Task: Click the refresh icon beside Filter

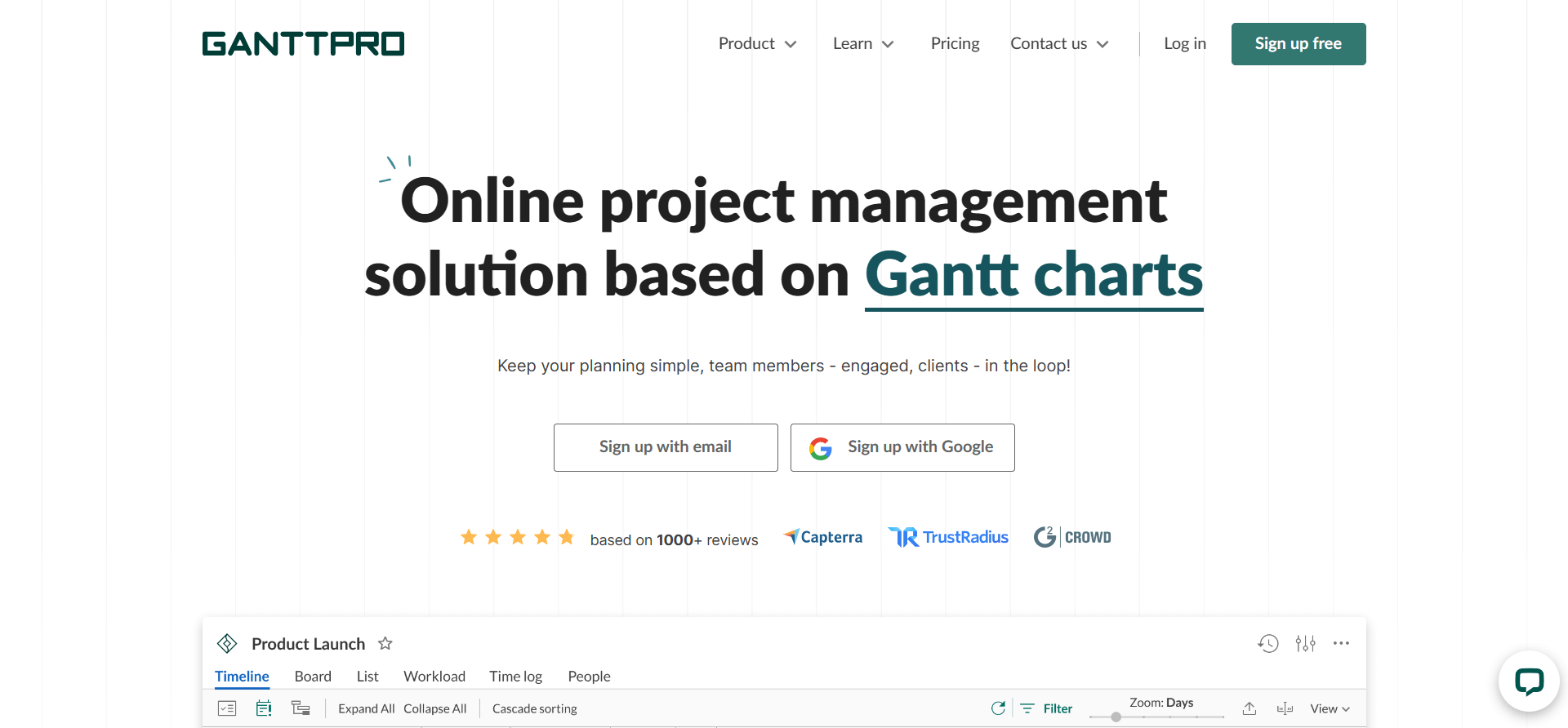Action: 998,708
